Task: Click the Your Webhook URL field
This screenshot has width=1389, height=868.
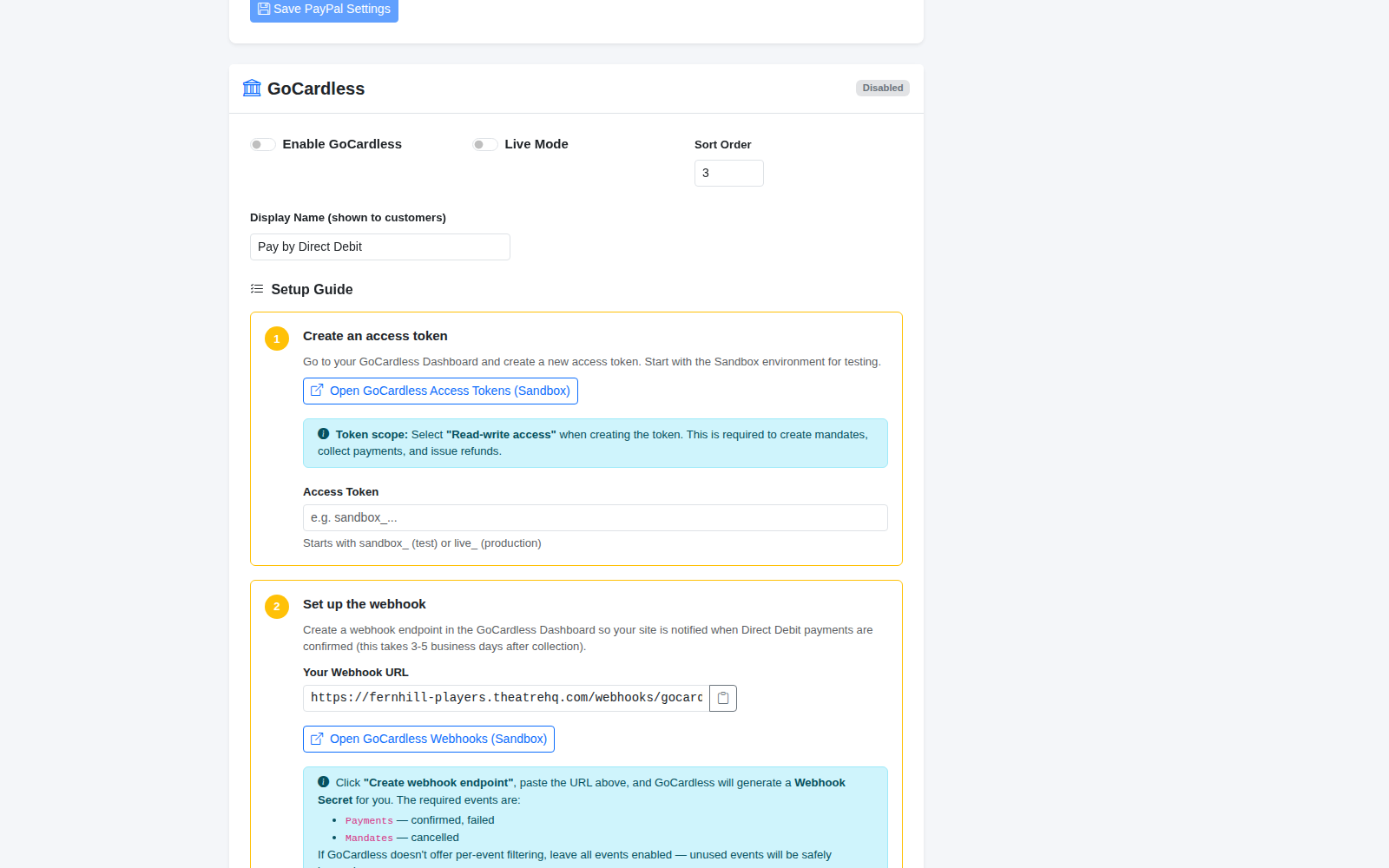Action: 506,698
